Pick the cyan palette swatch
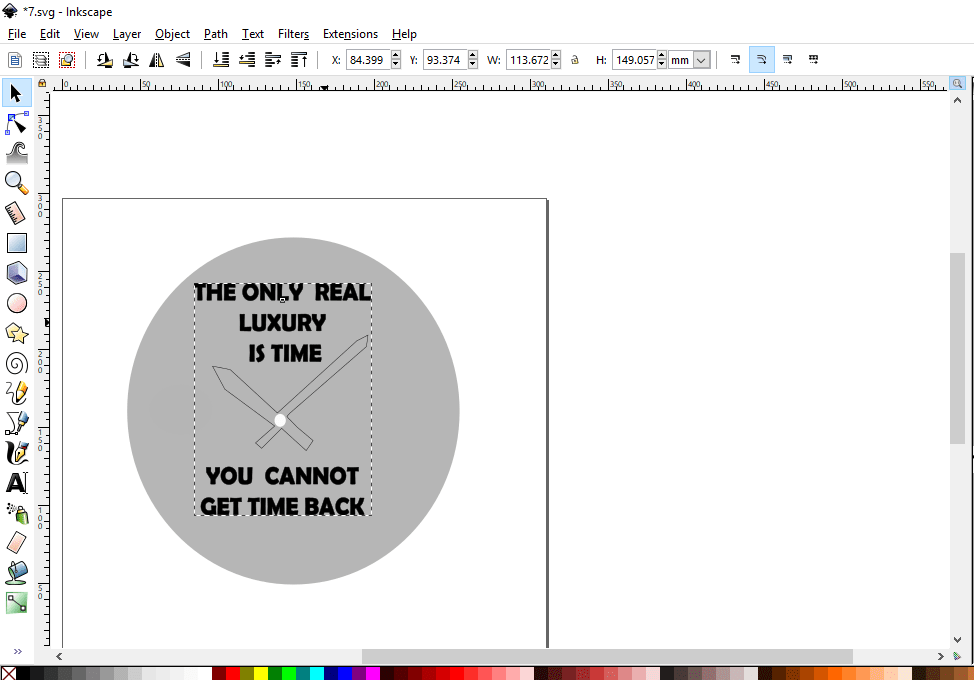974x680 pixels. 316,673
